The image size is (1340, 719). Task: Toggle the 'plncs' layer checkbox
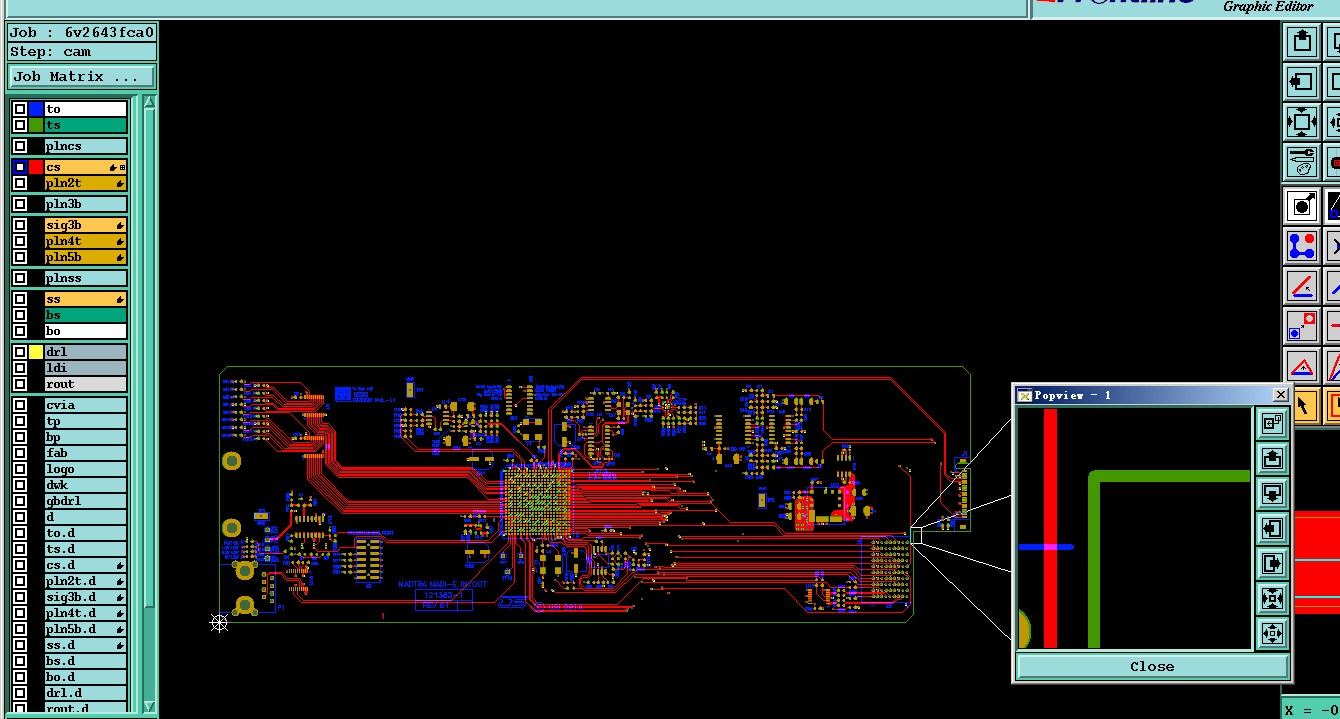(x=20, y=146)
